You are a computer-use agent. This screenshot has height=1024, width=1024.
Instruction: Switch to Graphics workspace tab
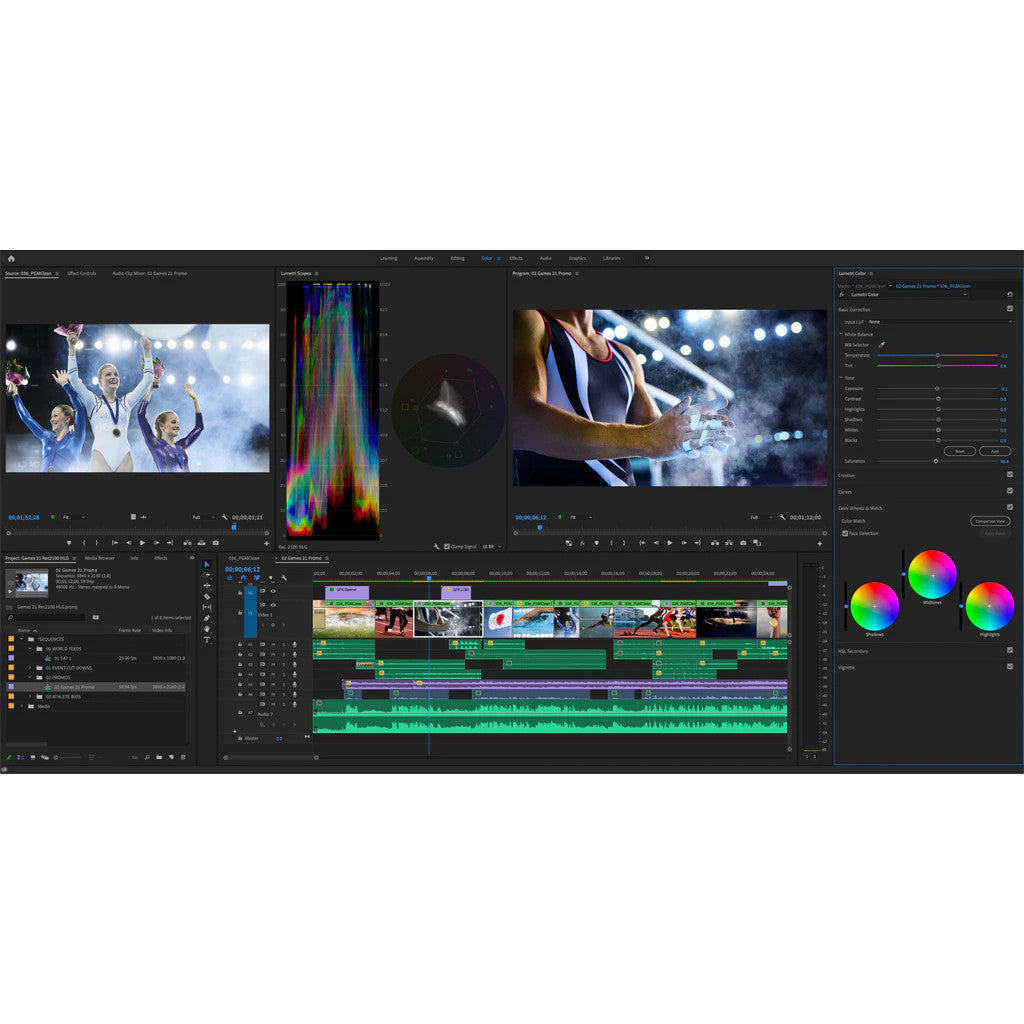click(x=577, y=259)
